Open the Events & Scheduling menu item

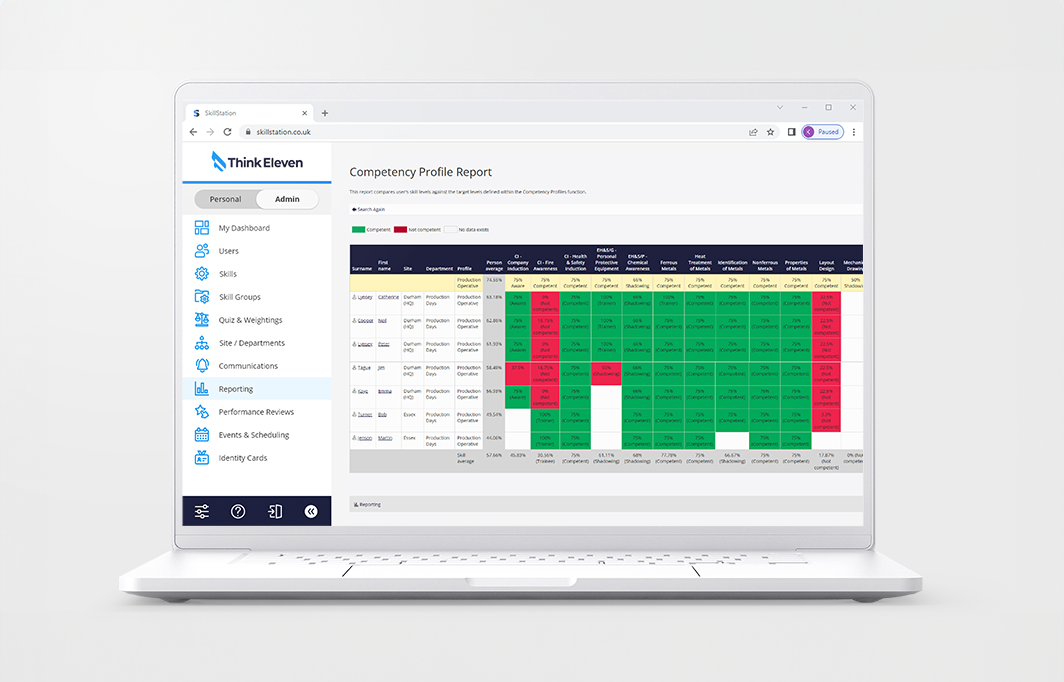point(254,435)
